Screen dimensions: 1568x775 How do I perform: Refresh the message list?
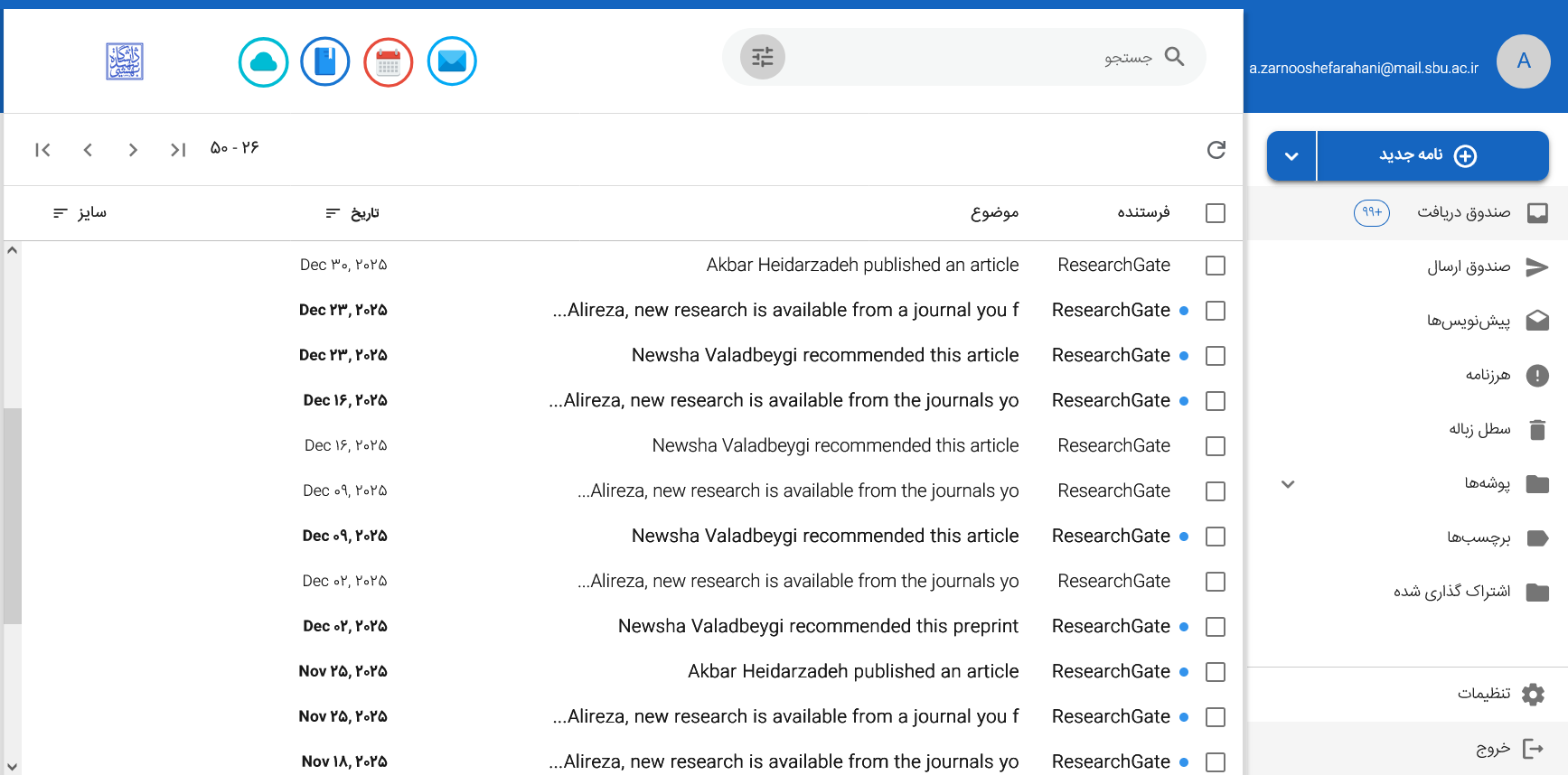[1216, 150]
